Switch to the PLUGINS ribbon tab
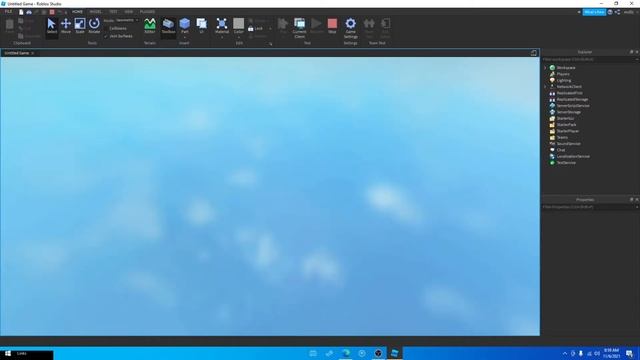This screenshot has height=360, width=640. coord(147,12)
